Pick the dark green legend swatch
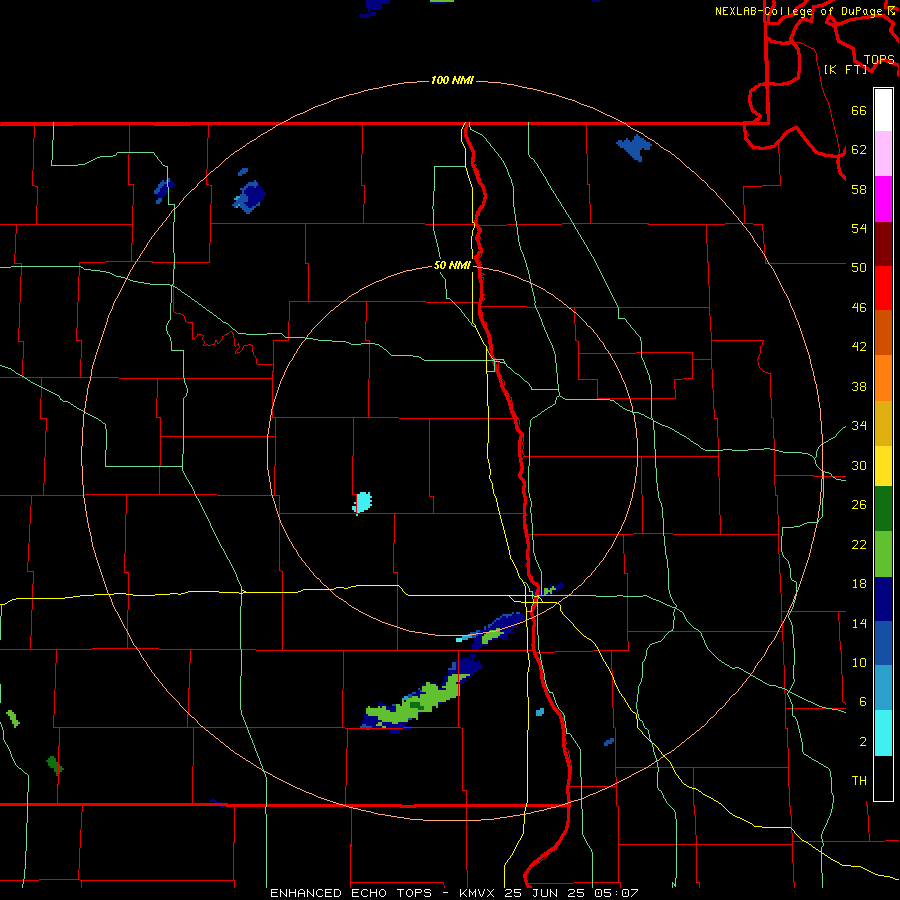Image resolution: width=900 pixels, height=900 pixels. pos(883,509)
